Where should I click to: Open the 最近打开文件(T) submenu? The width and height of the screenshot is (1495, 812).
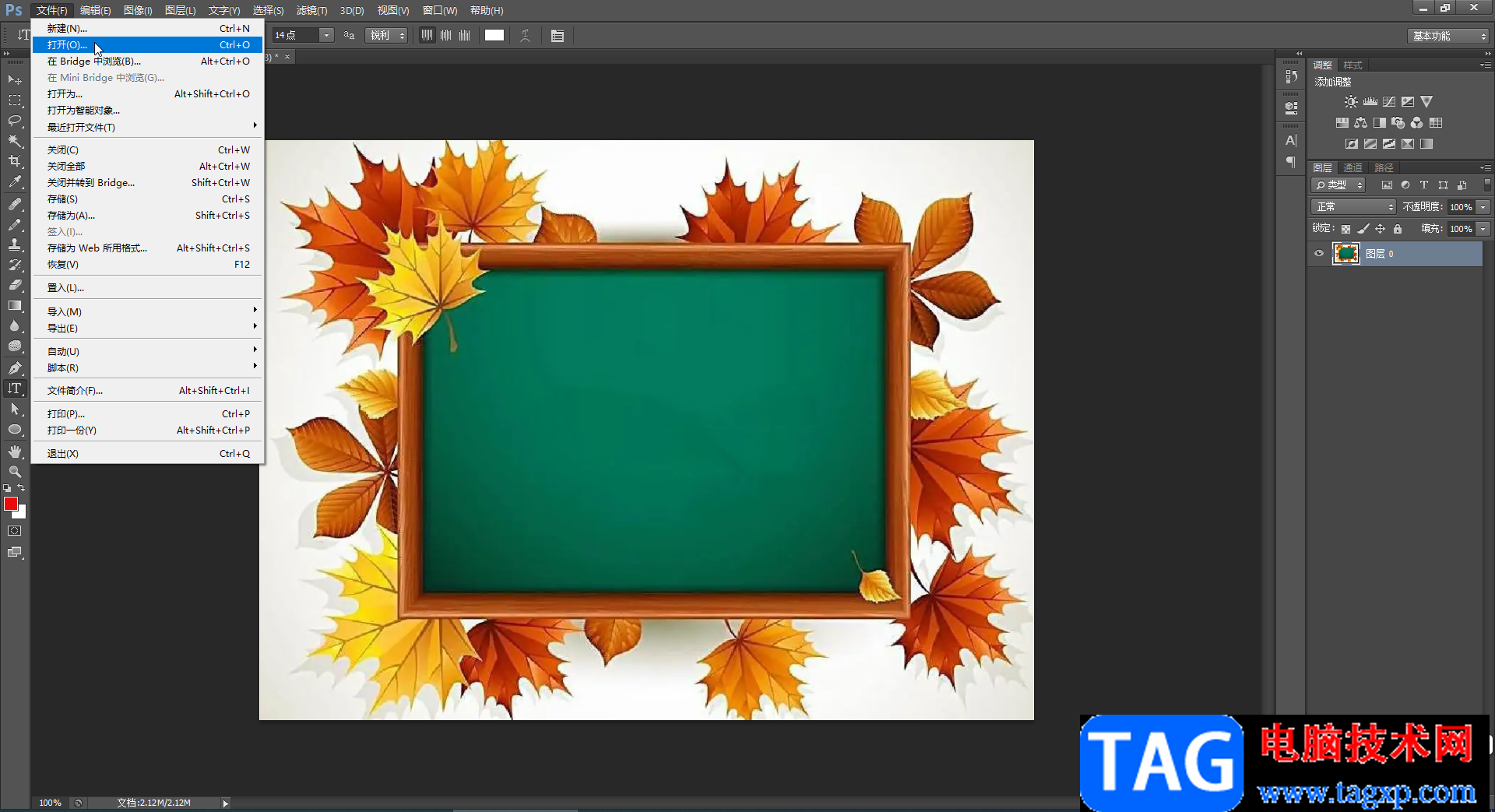point(148,127)
